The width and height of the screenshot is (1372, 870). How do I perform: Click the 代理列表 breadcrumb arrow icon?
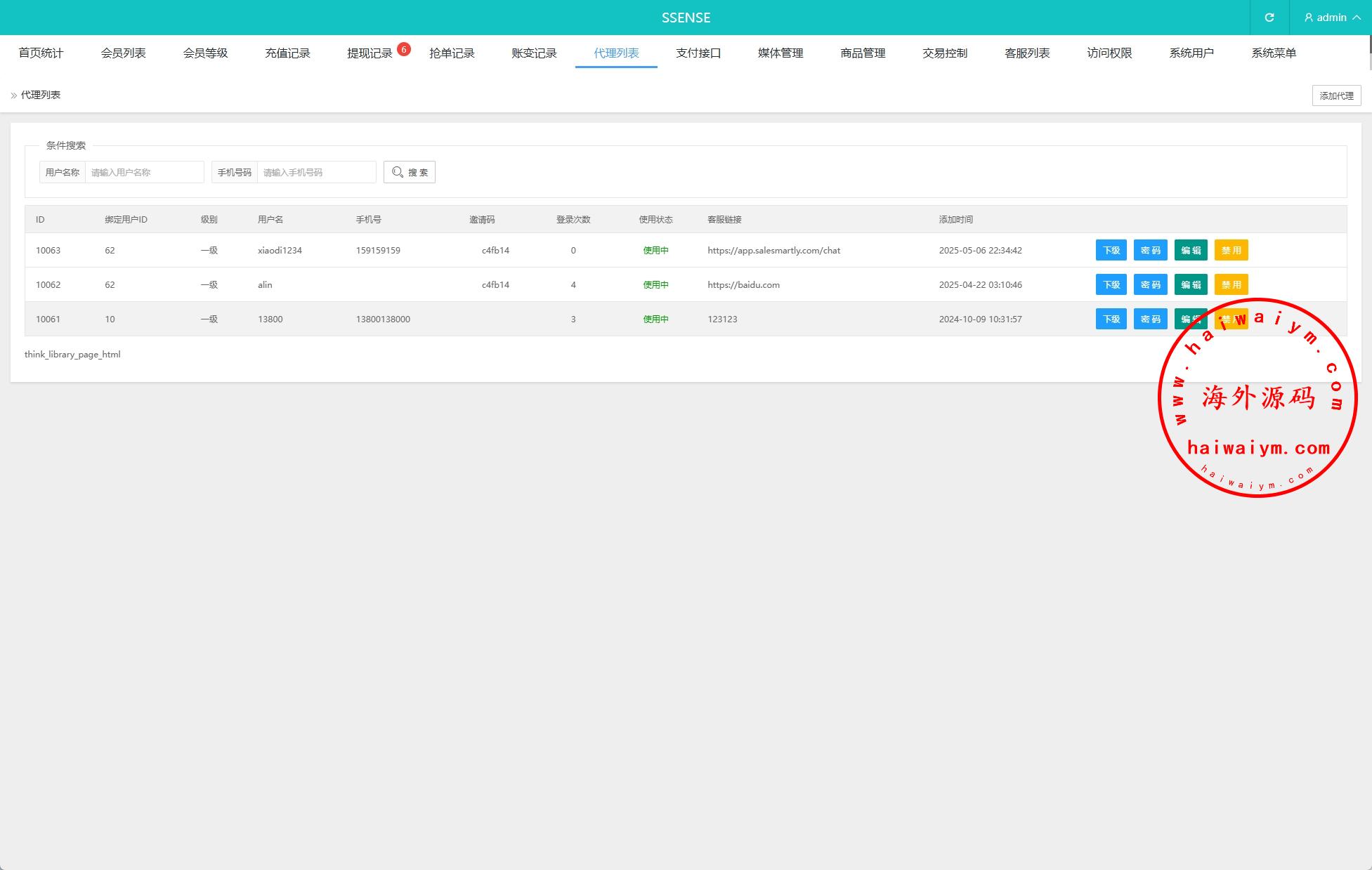pos(13,95)
